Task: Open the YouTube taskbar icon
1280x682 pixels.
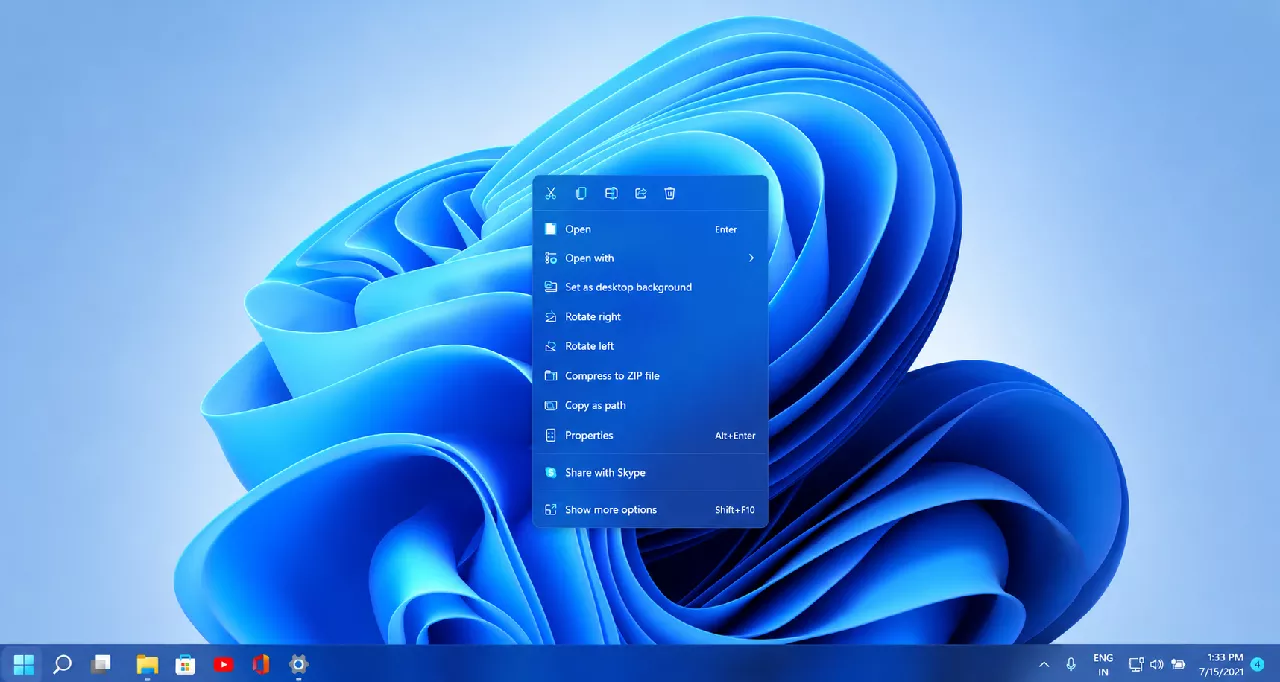Action: 223,664
